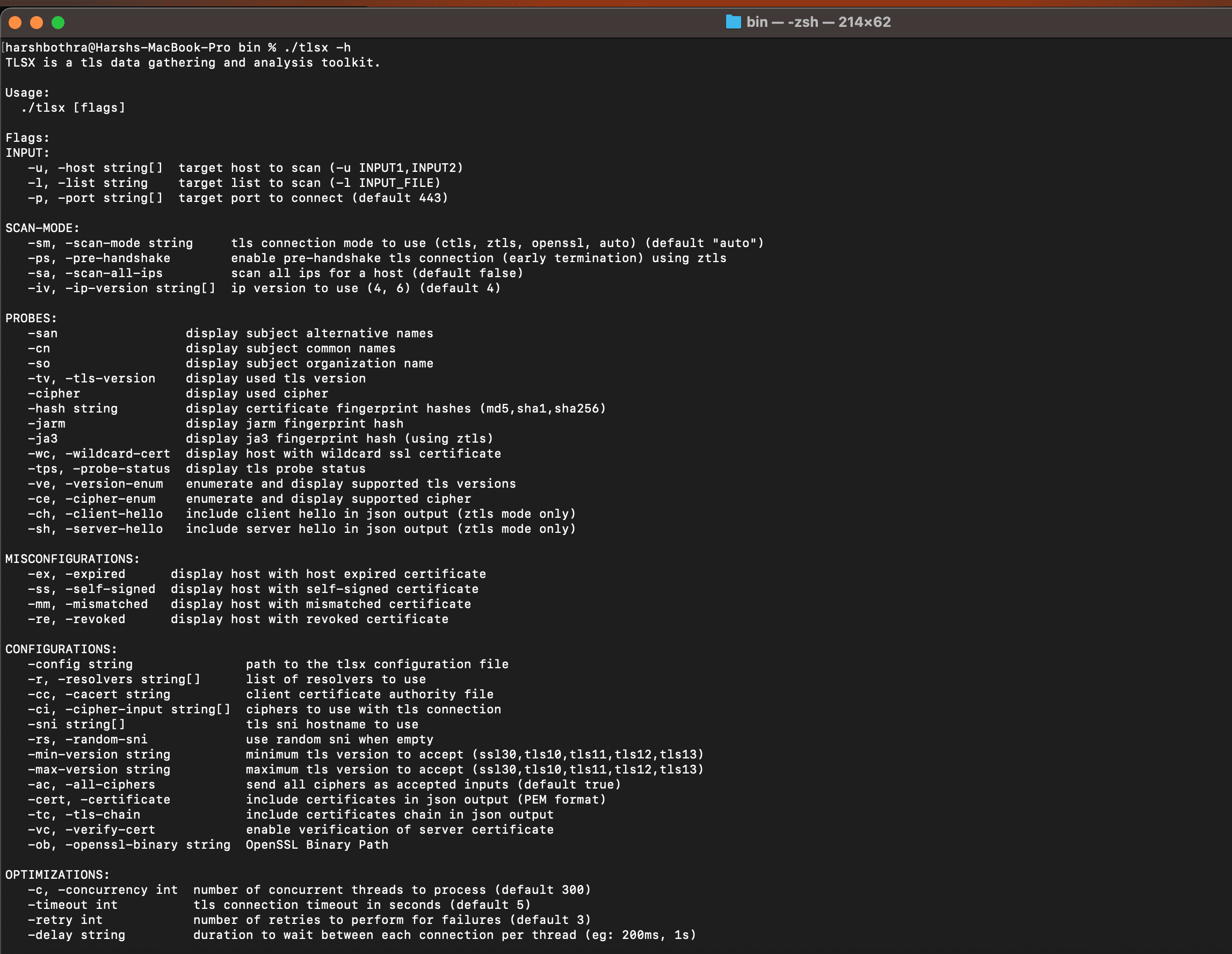Image resolution: width=1232 pixels, height=954 pixels.
Task: Click the orange minimize window button
Action: [x=37, y=23]
